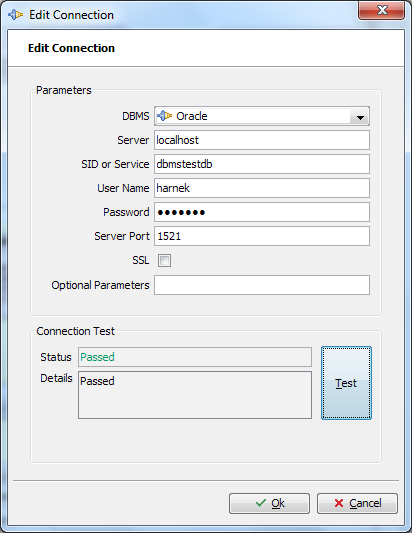Click the Optional Parameters label
Viewport: 412px width, 533px height.
coord(100,285)
